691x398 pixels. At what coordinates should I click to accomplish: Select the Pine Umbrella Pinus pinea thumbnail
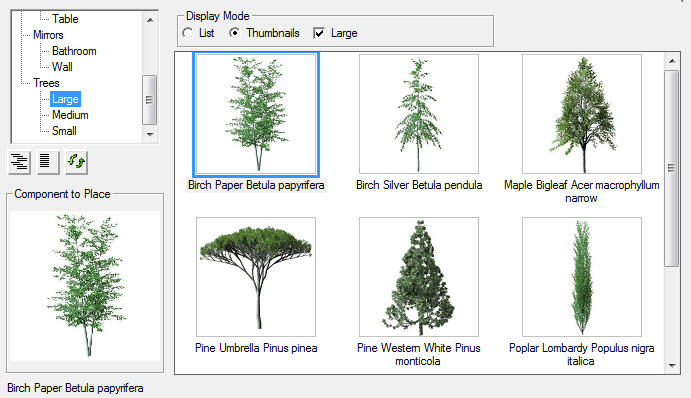click(256, 277)
